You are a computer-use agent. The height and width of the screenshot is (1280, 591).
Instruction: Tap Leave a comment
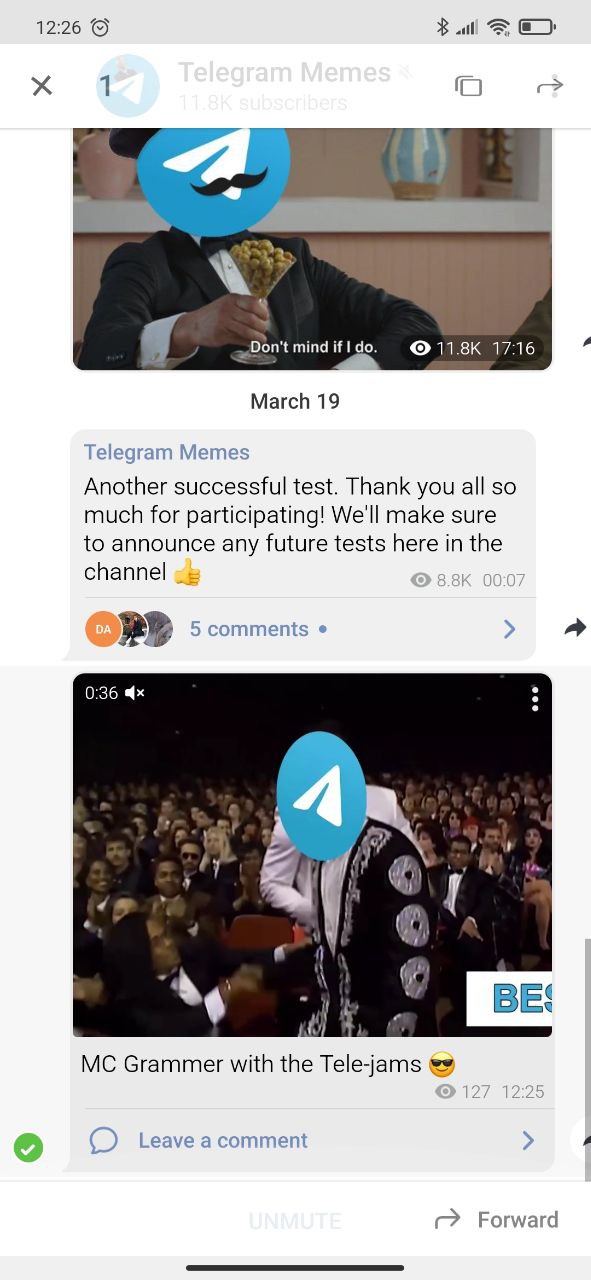pyautogui.click(x=223, y=1141)
